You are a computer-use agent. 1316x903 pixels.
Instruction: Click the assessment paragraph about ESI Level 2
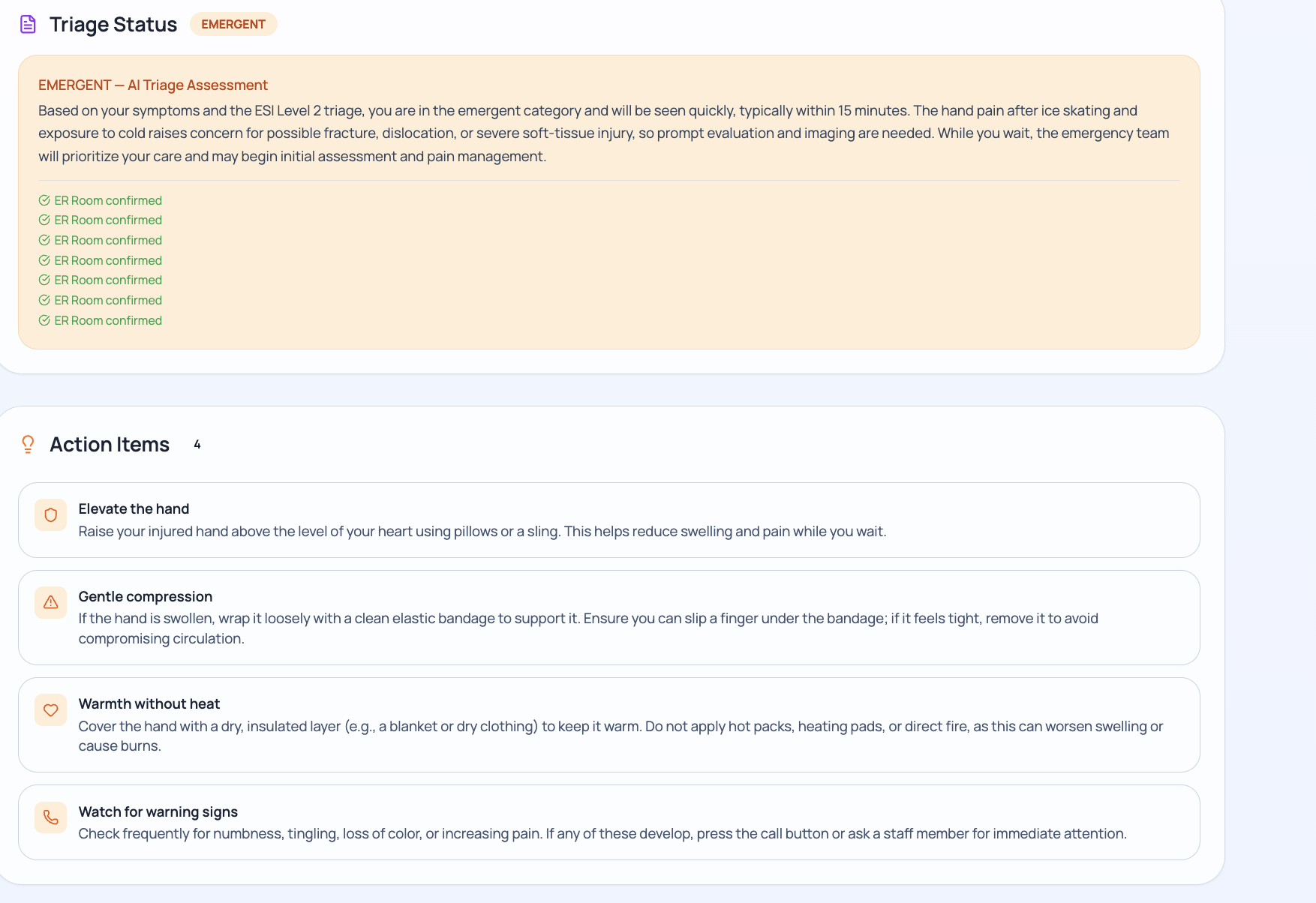point(604,133)
